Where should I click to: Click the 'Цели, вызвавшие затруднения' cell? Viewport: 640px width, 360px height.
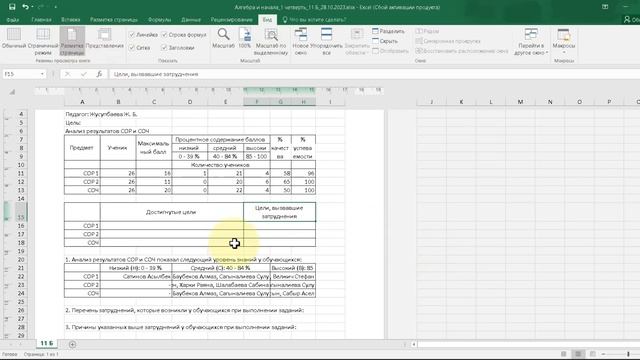pyautogui.click(x=280, y=212)
